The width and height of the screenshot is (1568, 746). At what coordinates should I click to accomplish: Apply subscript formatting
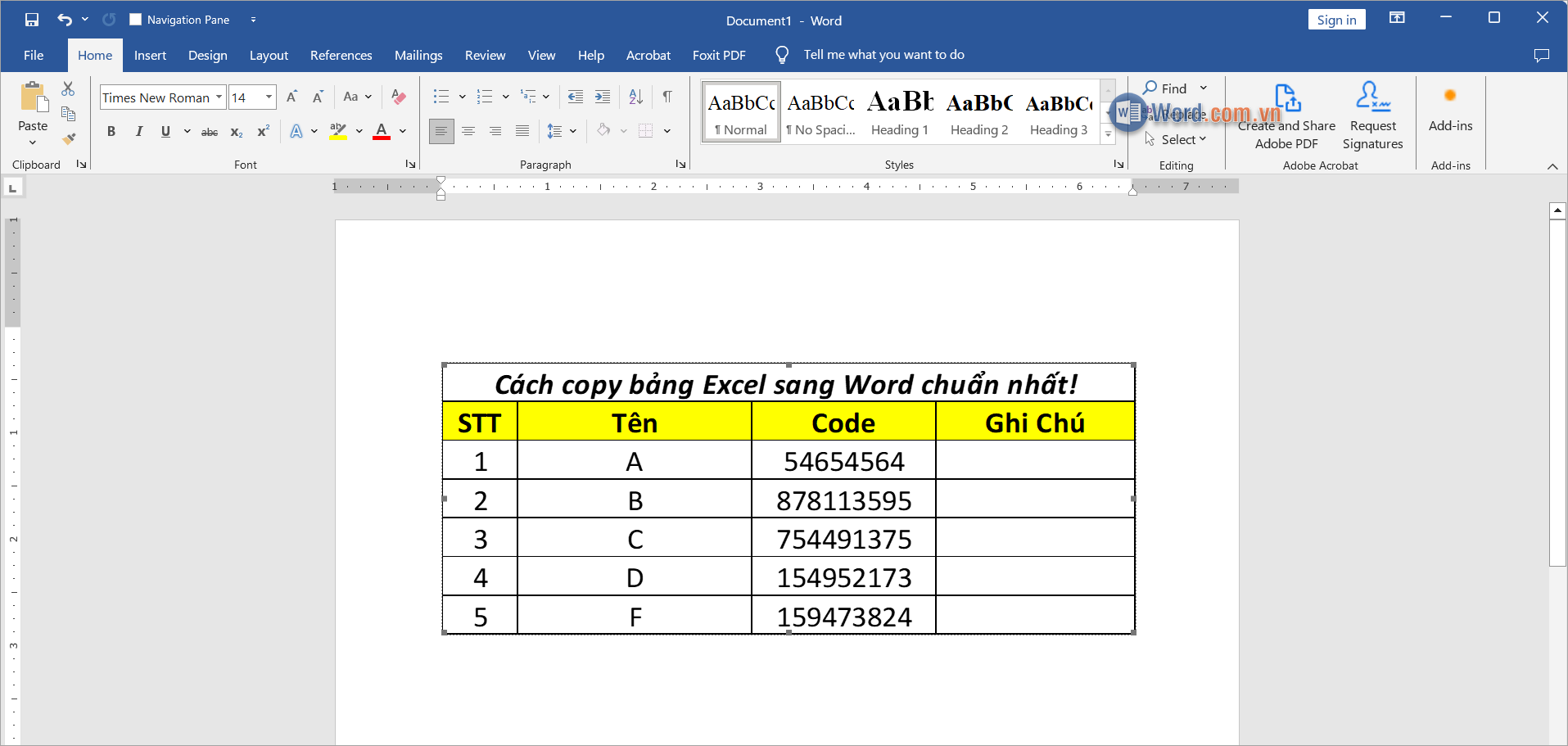pyautogui.click(x=237, y=132)
